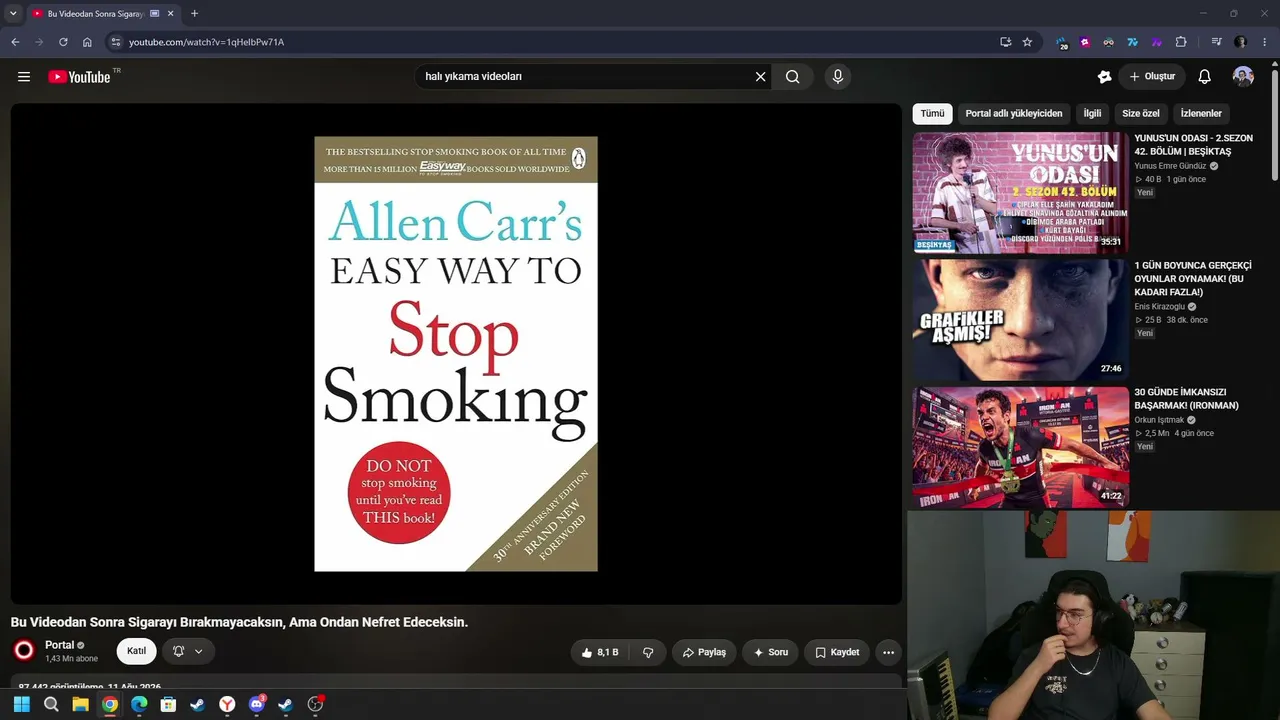Select the İlgili filter chip
The width and height of the screenshot is (1280, 720).
coord(1092,114)
